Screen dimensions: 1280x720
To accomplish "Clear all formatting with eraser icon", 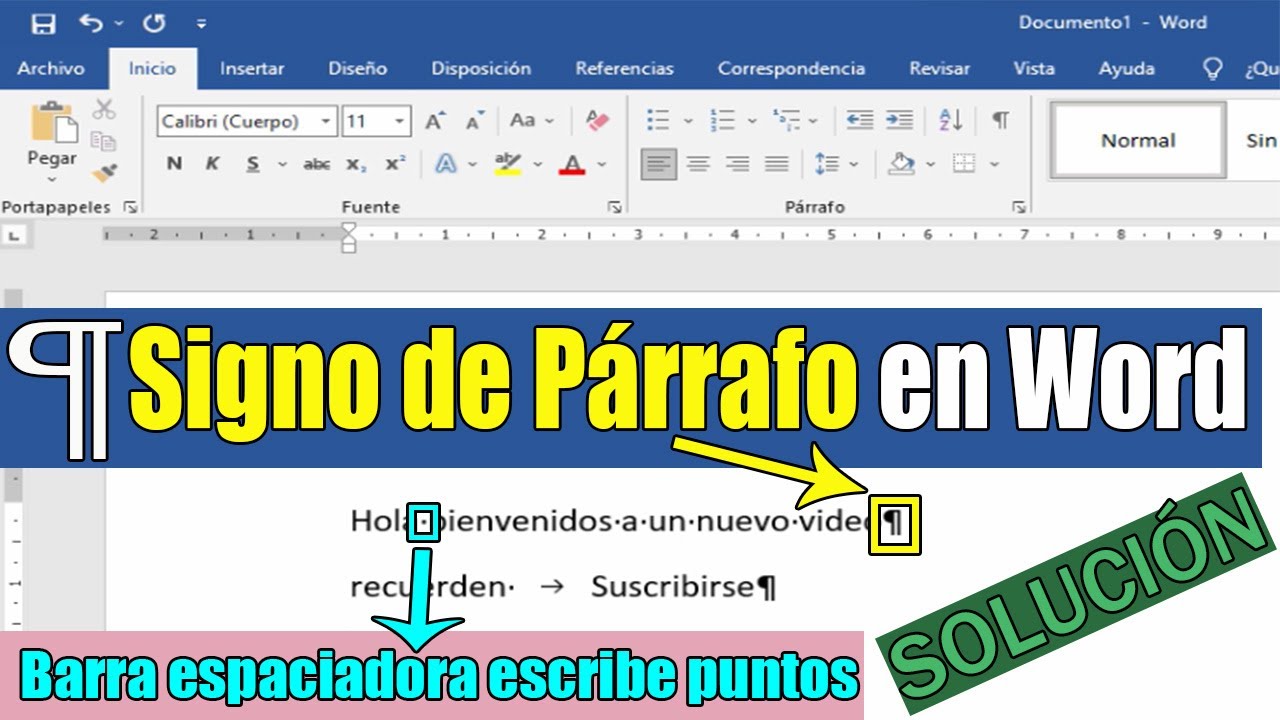I will point(597,121).
